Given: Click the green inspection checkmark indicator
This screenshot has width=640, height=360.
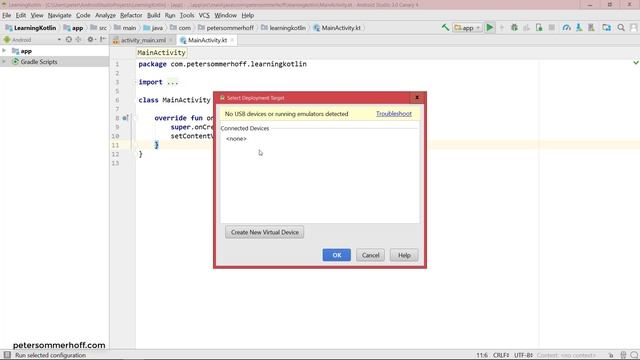Looking at the screenshot, I should 636,62.
